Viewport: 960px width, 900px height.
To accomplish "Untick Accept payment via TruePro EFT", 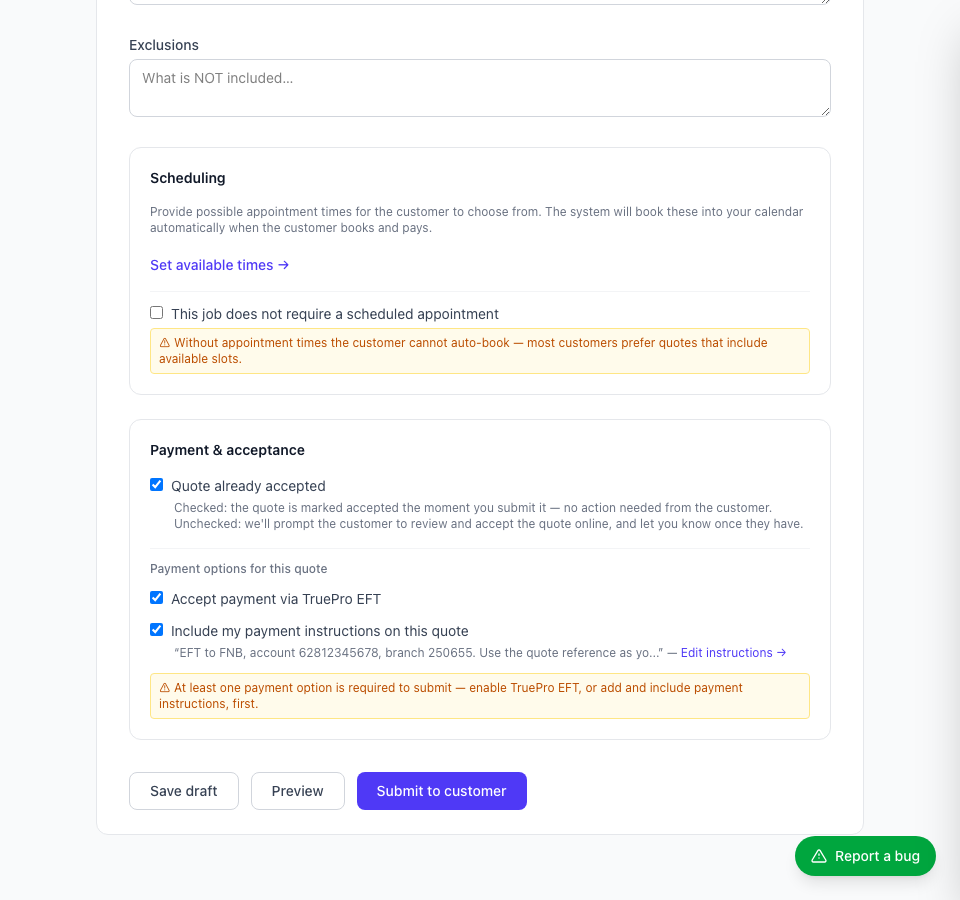I will [x=157, y=598].
